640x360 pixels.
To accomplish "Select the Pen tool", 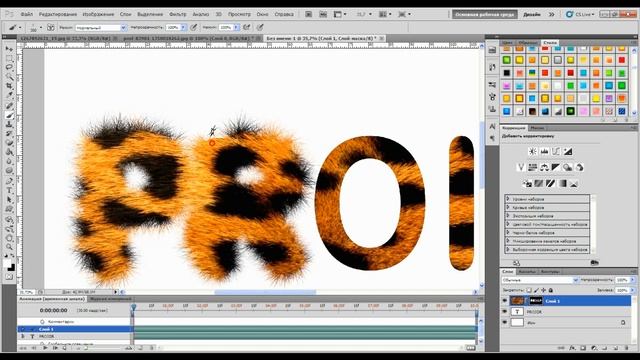I will point(9,181).
